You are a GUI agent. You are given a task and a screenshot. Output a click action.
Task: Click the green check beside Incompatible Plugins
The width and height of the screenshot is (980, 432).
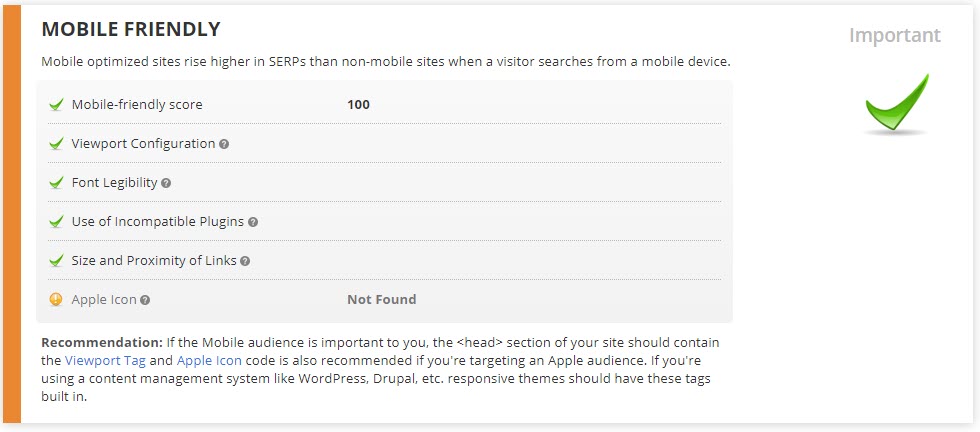tap(56, 221)
